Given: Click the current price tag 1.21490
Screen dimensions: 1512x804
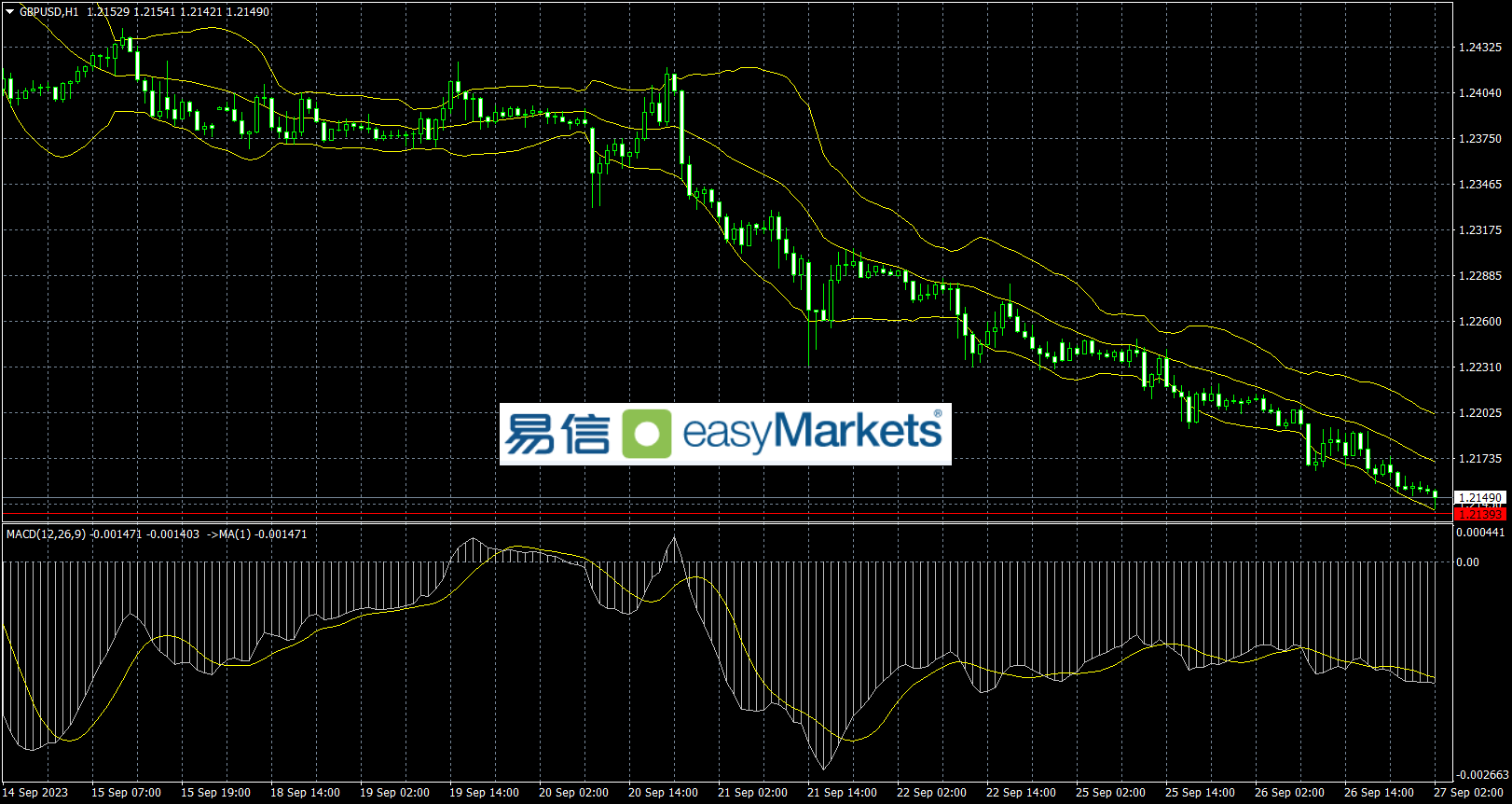Looking at the screenshot, I should pos(1479,498).
